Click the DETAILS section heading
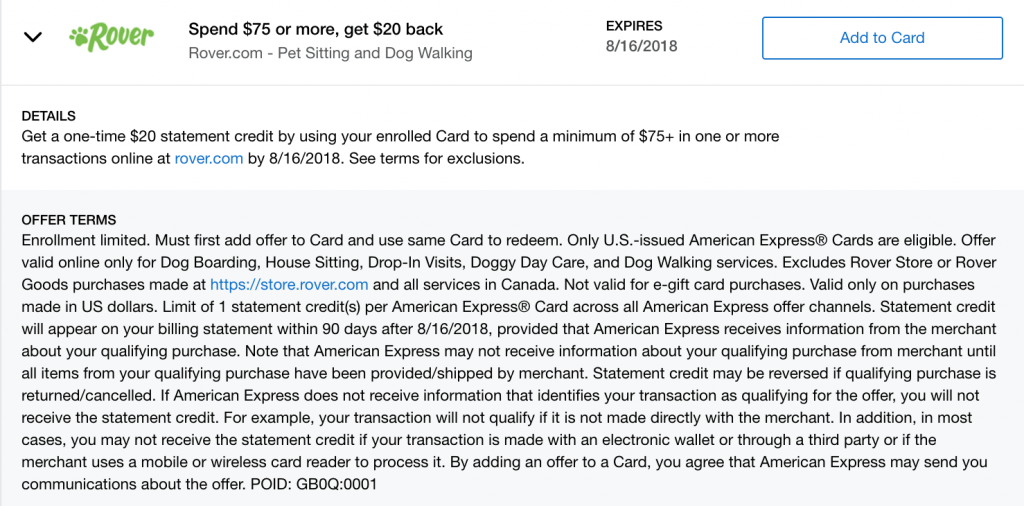 tap(48, 116)
